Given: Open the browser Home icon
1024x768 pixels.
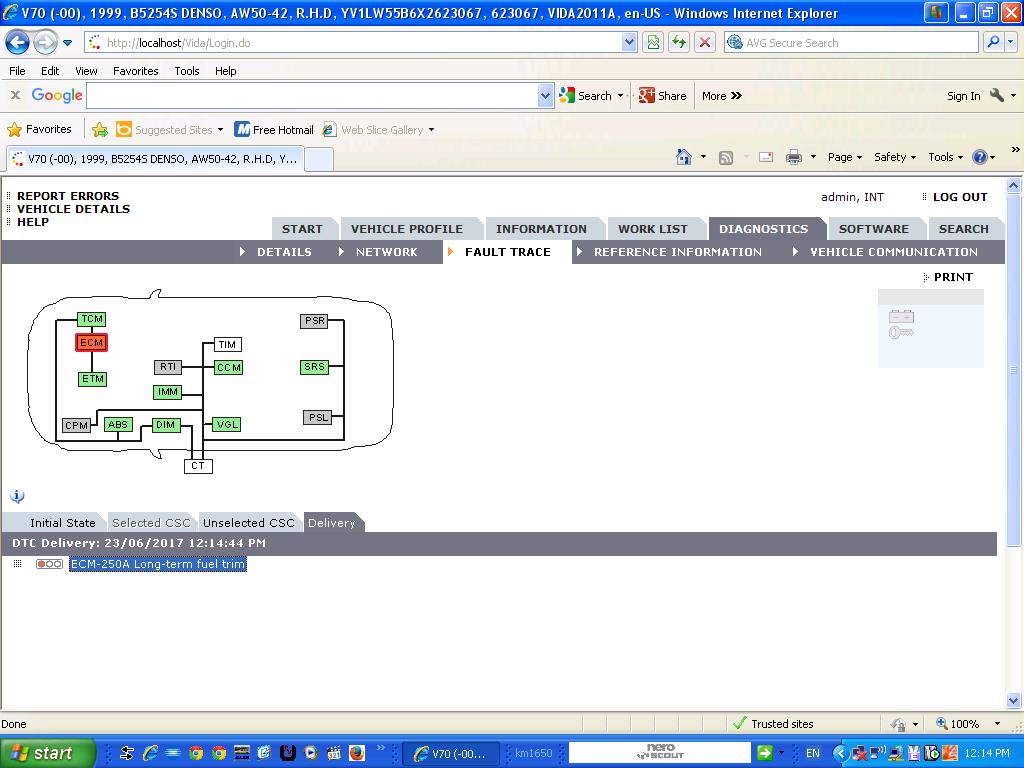Looking at the screenshot, I should tap(684, 157).
